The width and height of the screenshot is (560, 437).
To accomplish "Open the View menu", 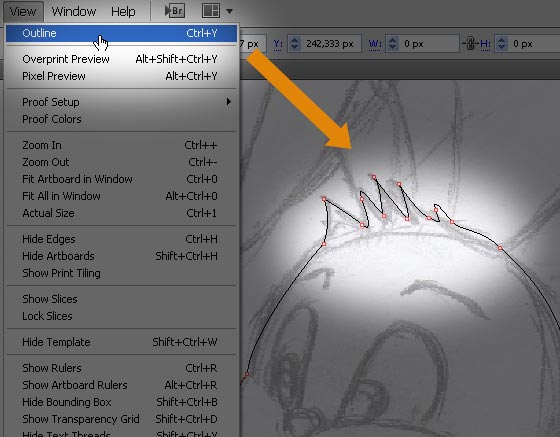I will coord(23,11).
